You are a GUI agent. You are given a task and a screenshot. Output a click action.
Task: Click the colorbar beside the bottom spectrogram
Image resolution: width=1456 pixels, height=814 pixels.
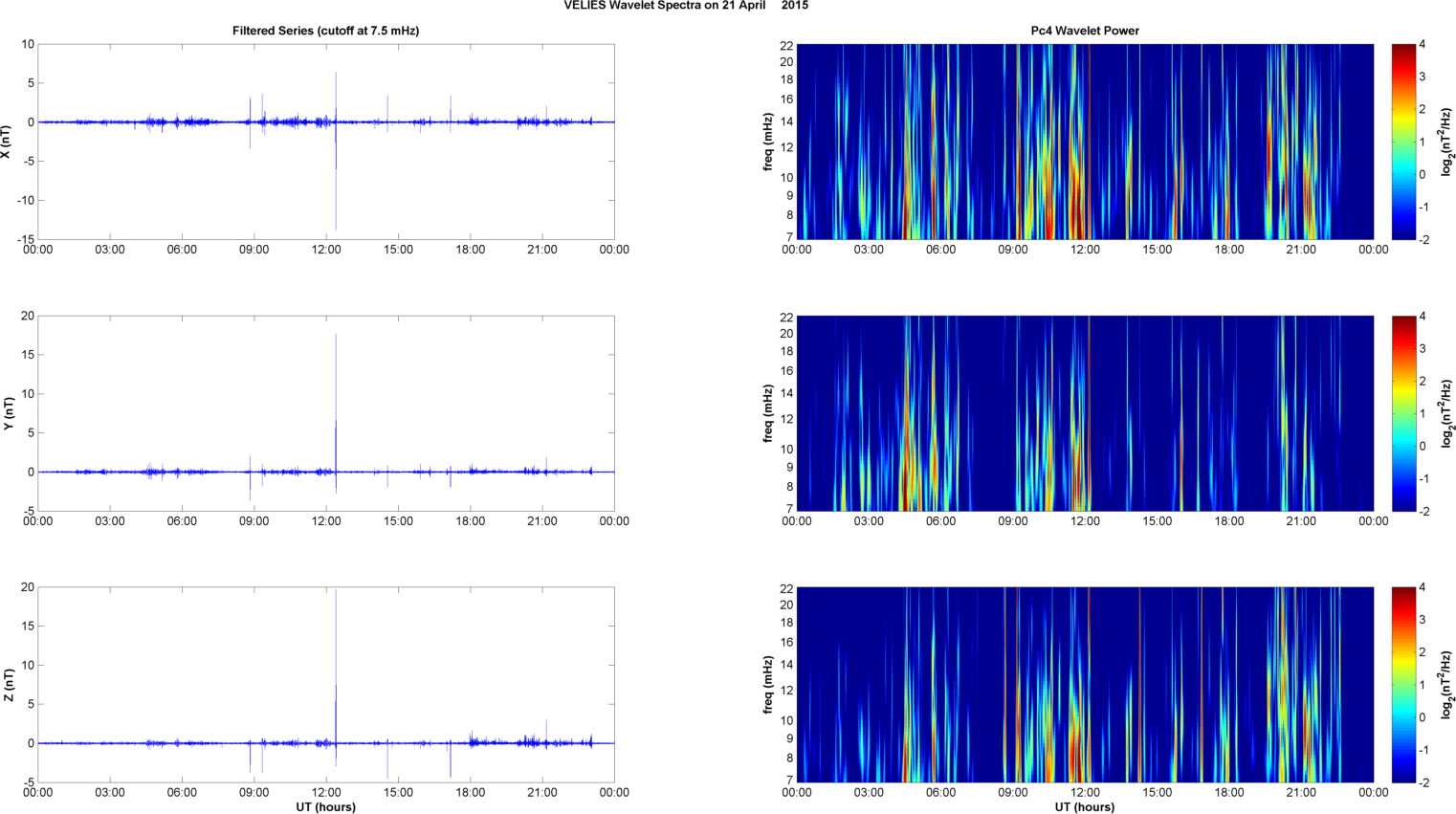(x=1402, y=685)
